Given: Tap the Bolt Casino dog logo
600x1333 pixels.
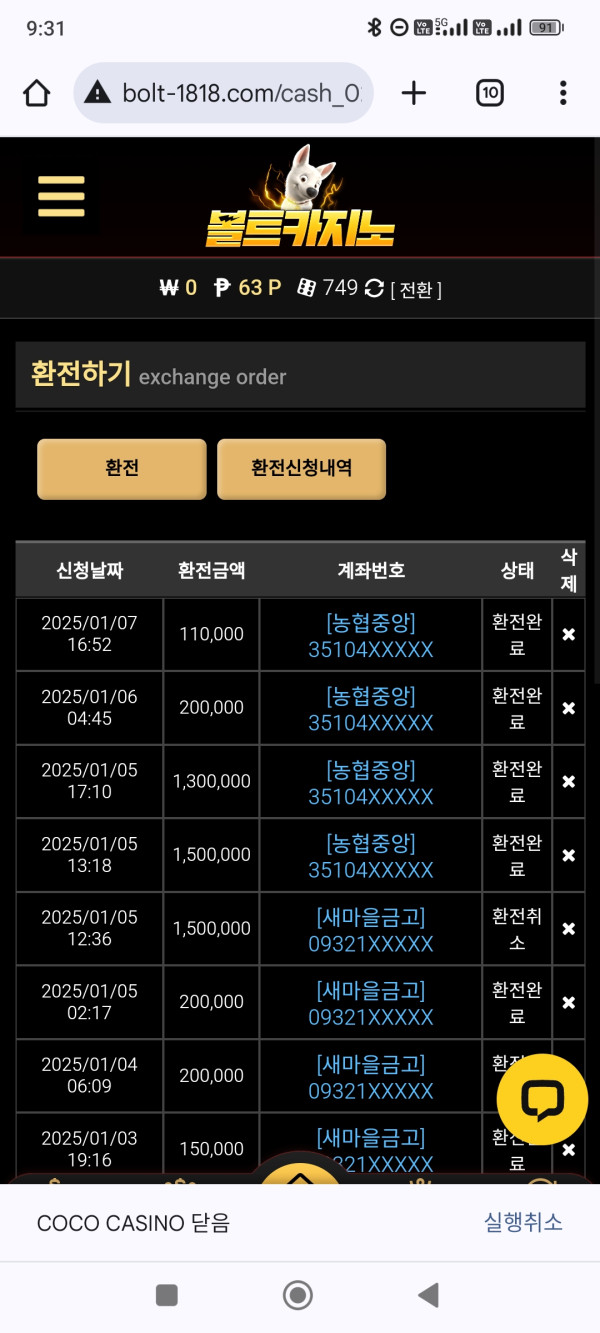Looking at the screenshot, I should point(300,198).
